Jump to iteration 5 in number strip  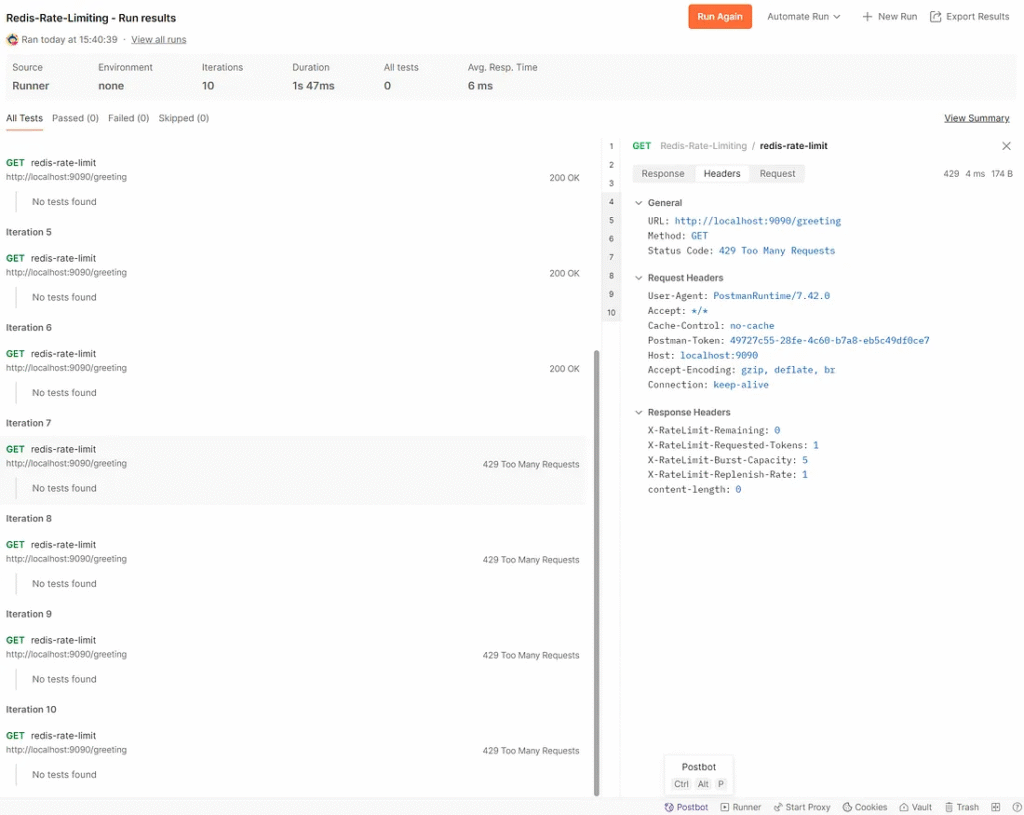tap(611, 221)
